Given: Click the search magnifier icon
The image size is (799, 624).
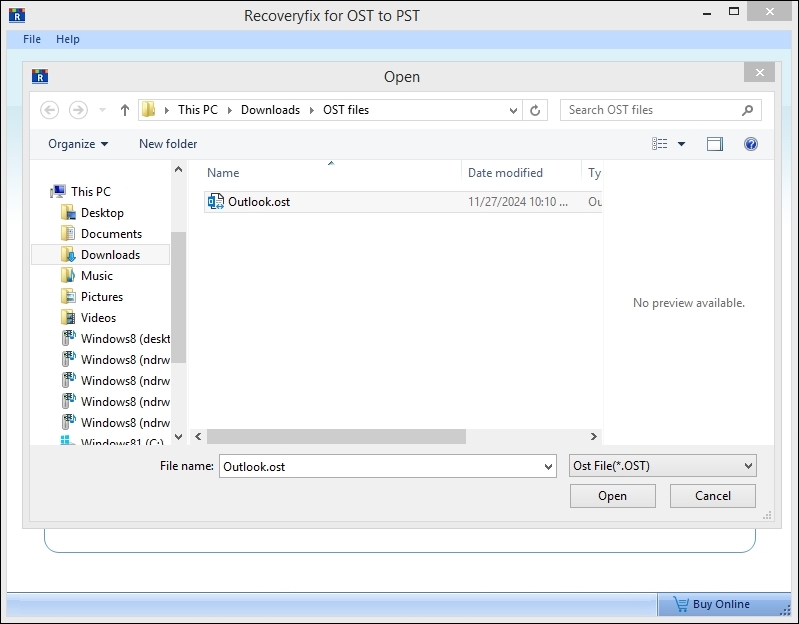Looking at the screenshot, I should 747,110.
